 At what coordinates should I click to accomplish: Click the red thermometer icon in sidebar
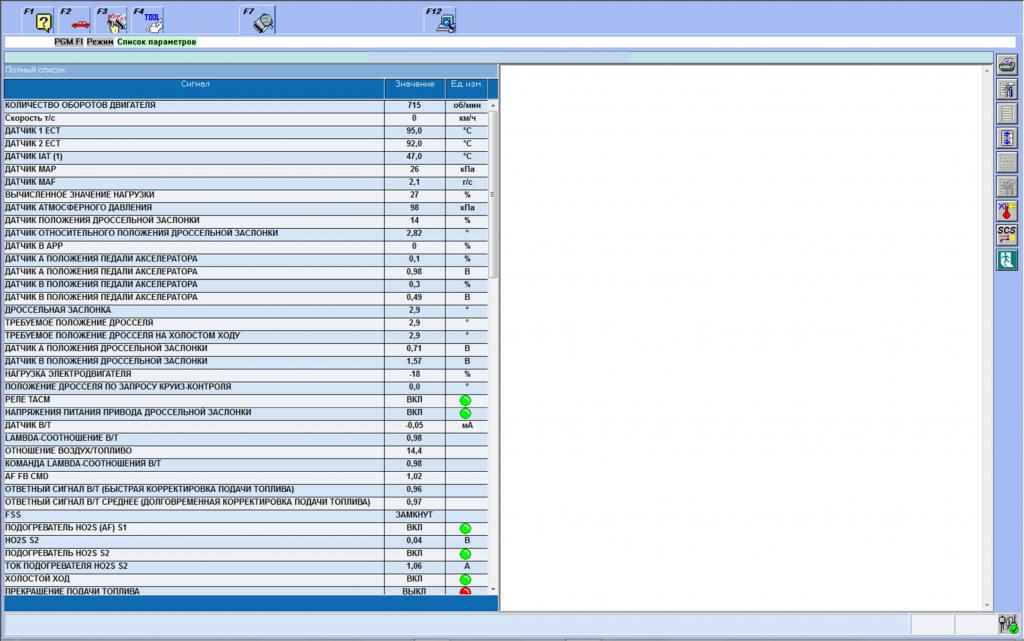coord(1007,211)
